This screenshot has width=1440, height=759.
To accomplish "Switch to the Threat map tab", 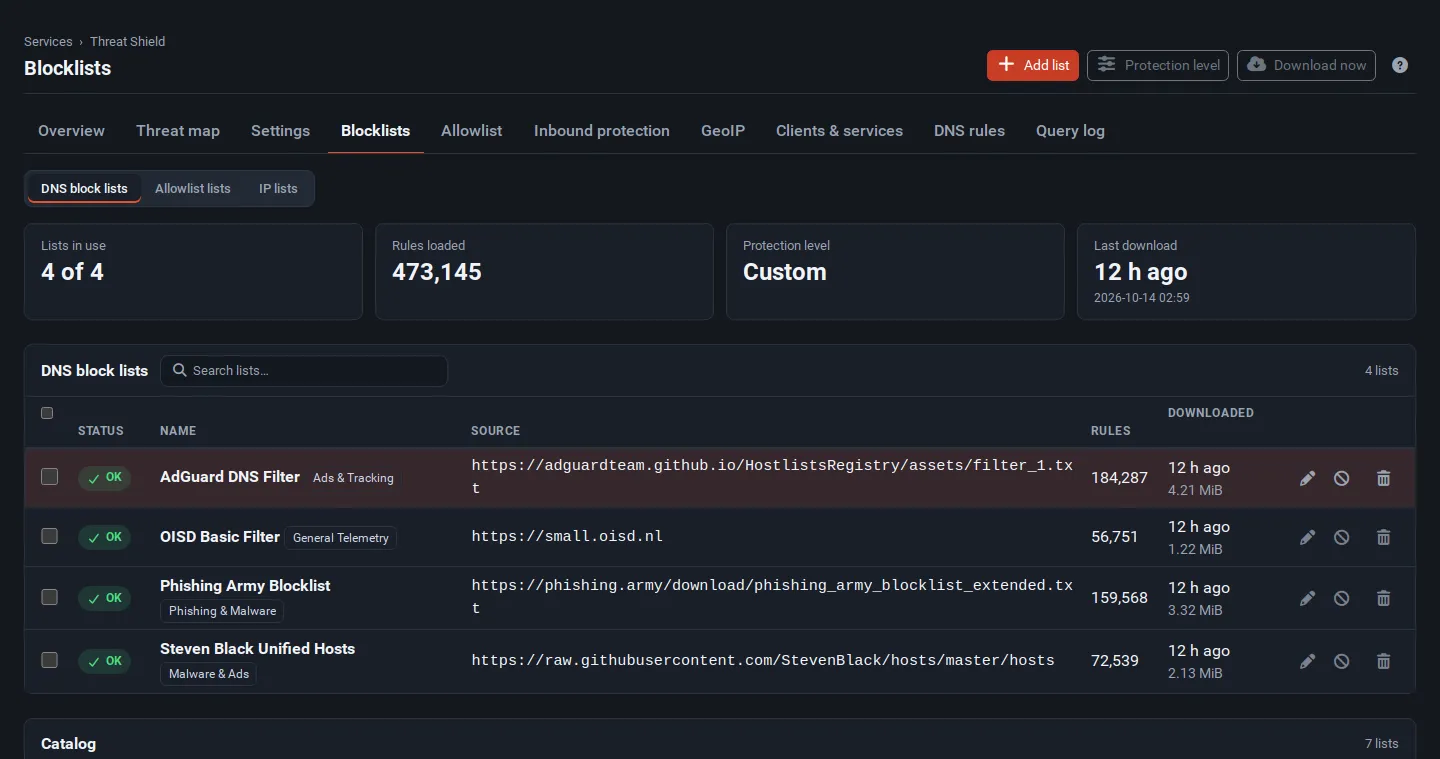I will (178, 131).
